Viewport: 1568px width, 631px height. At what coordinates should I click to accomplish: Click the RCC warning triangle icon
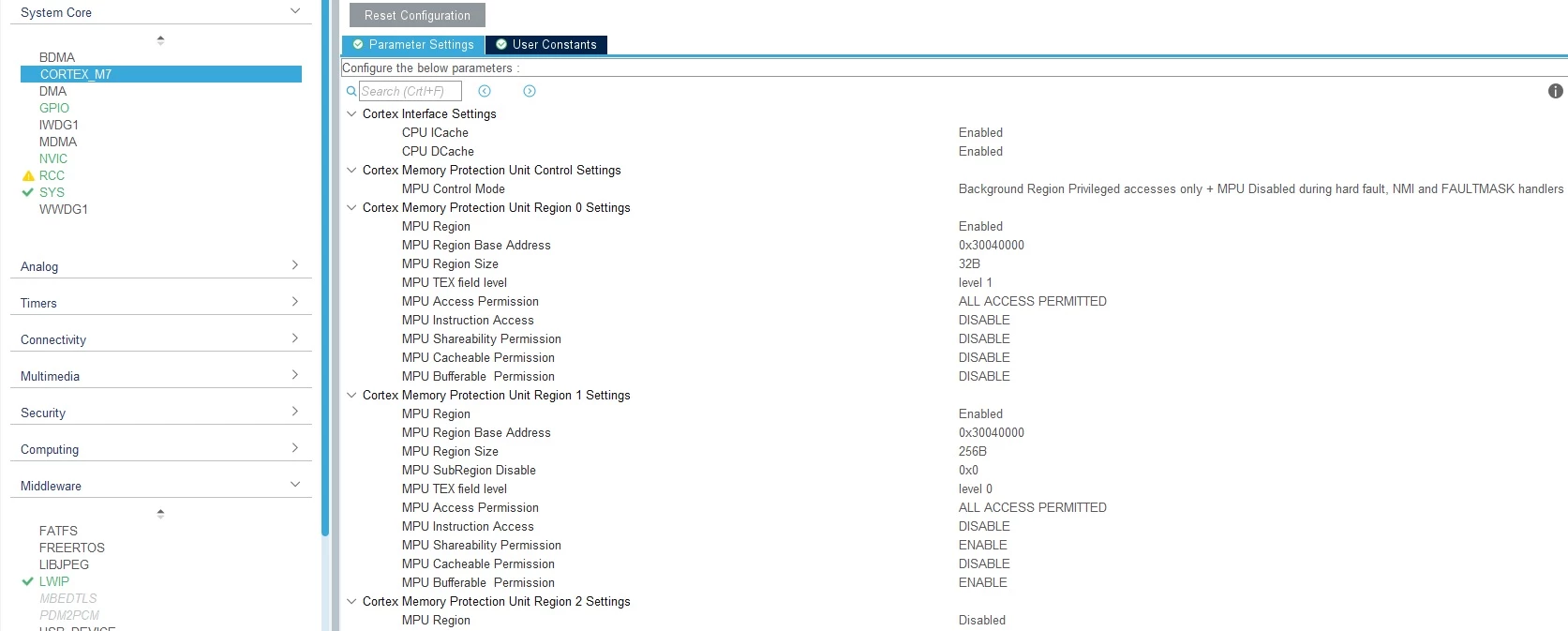[28, 175]
